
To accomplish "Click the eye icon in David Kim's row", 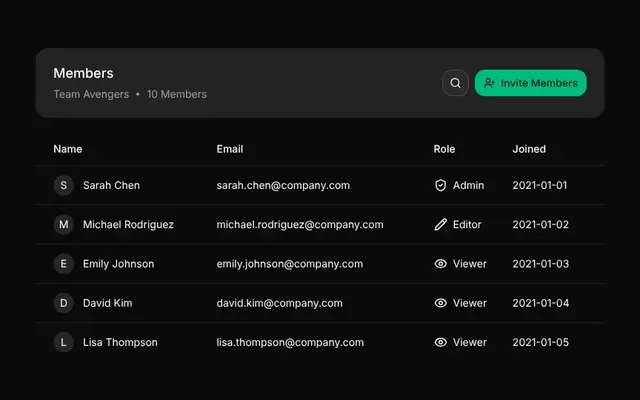I will pyautogui.click(x=440, y=303).
